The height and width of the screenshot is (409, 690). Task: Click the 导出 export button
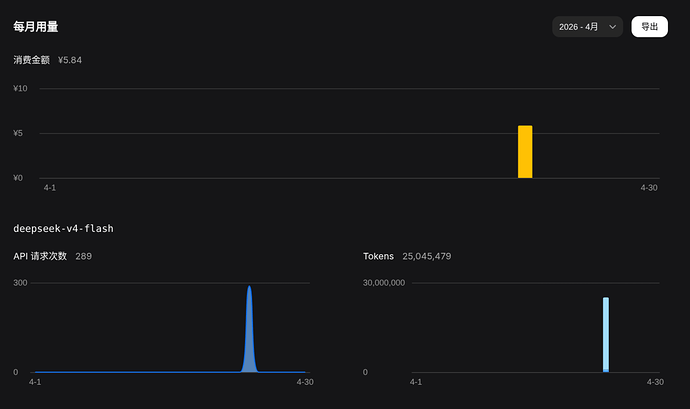[650, 27]
